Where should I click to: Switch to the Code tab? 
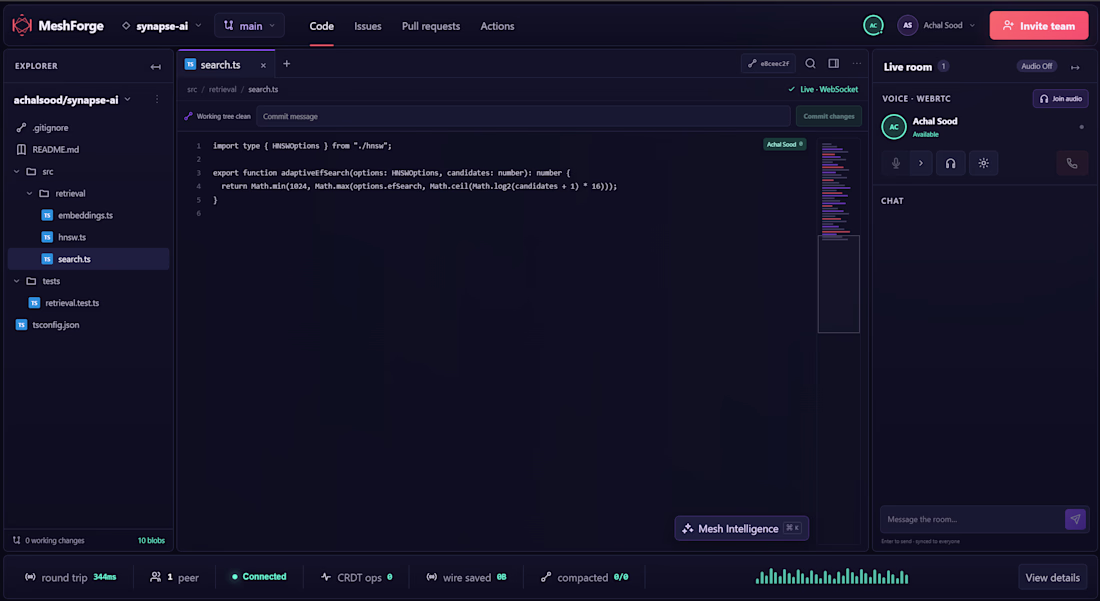coord(321,26)
